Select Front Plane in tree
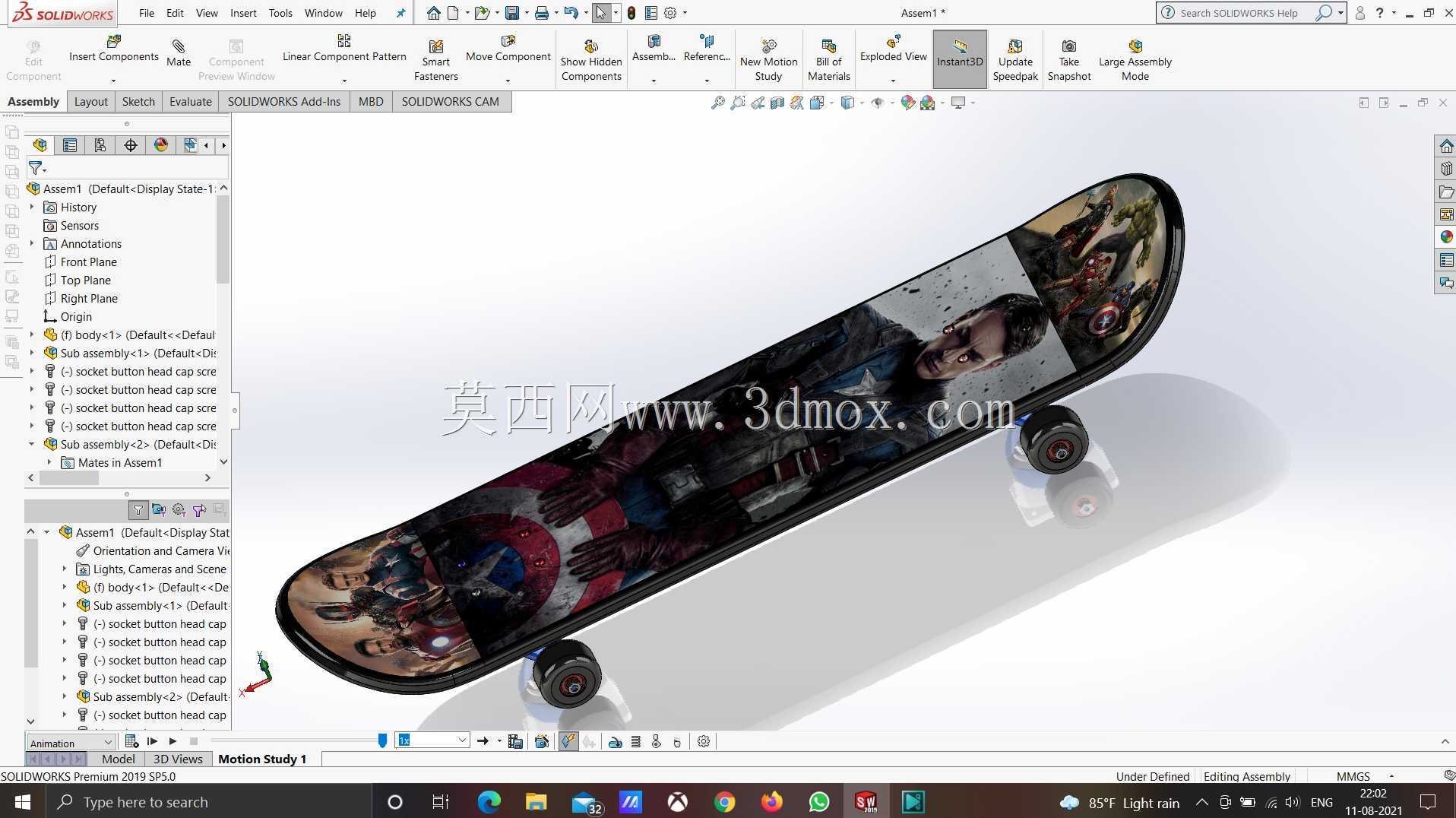This screenshot has height=818, width=1456. [x=88, y=262]
